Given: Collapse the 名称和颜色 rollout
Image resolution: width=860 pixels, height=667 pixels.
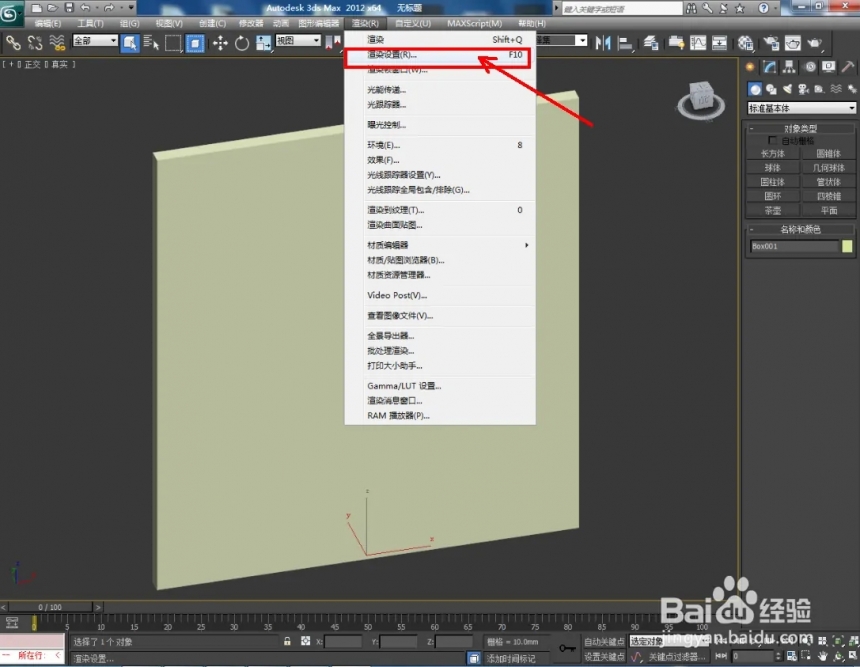Looking at the screenshot, I should click(800, 229).
